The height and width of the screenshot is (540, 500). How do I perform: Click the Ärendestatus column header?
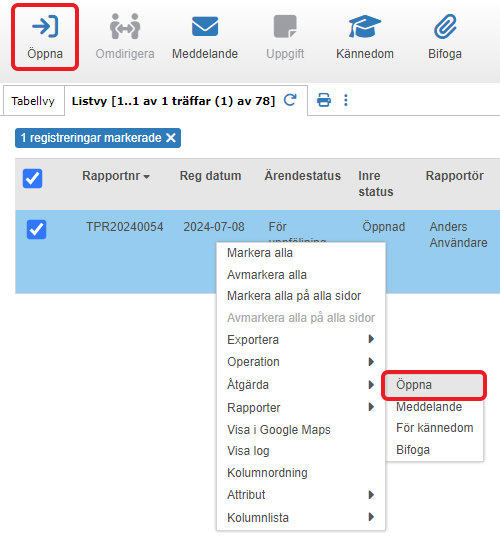[303, 176]
